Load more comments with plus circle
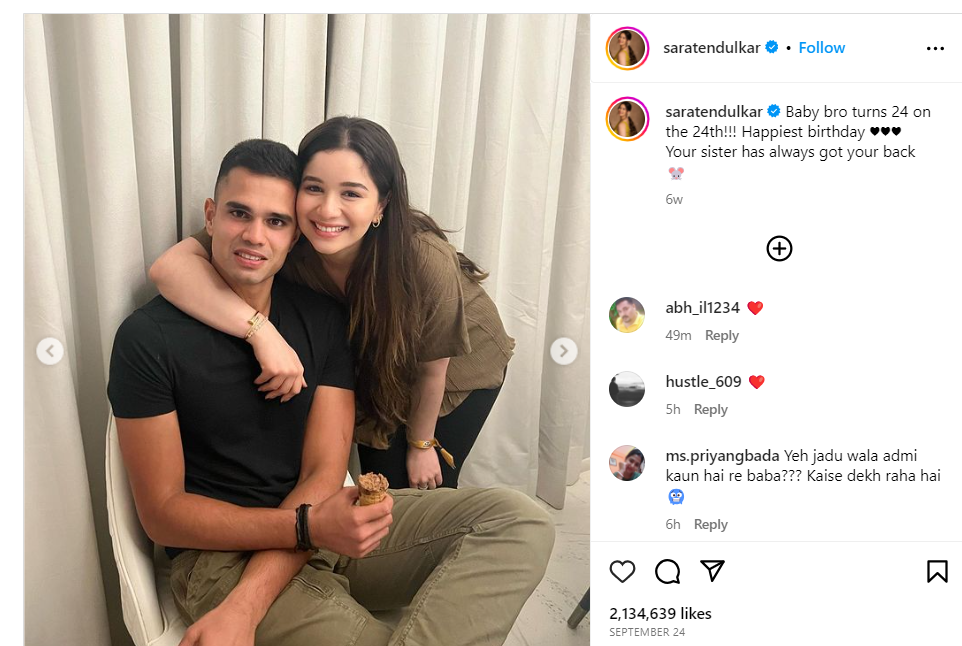The width and height of the screenshot is (962, 646). pos(779,249)
